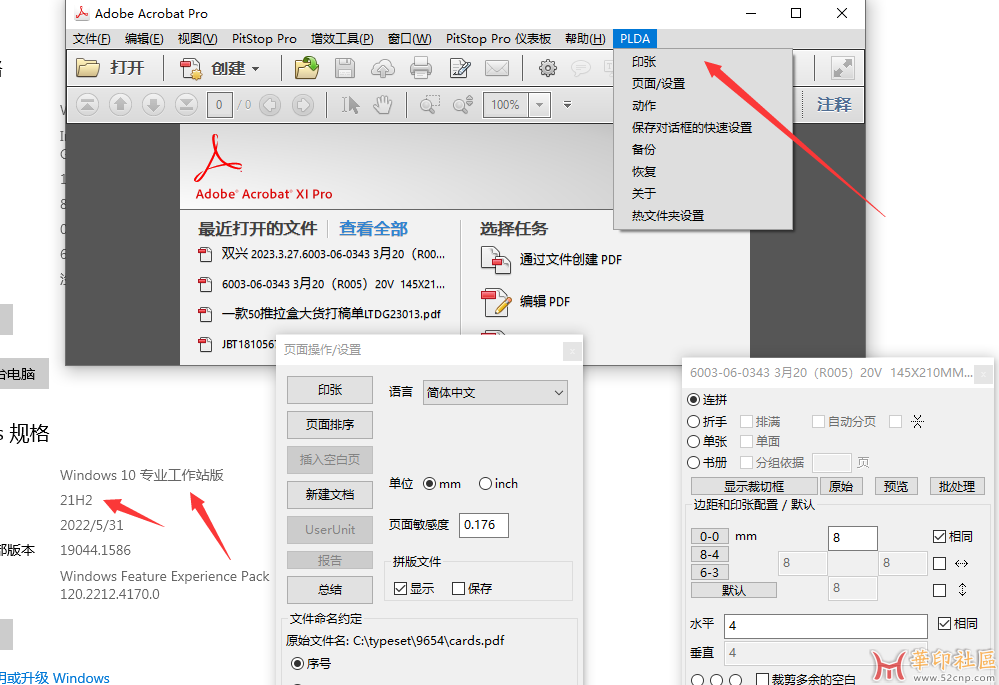999x685 pixels.
Task: Expand the 创建 dropdown arrow
Action: [x=255, y=69]
